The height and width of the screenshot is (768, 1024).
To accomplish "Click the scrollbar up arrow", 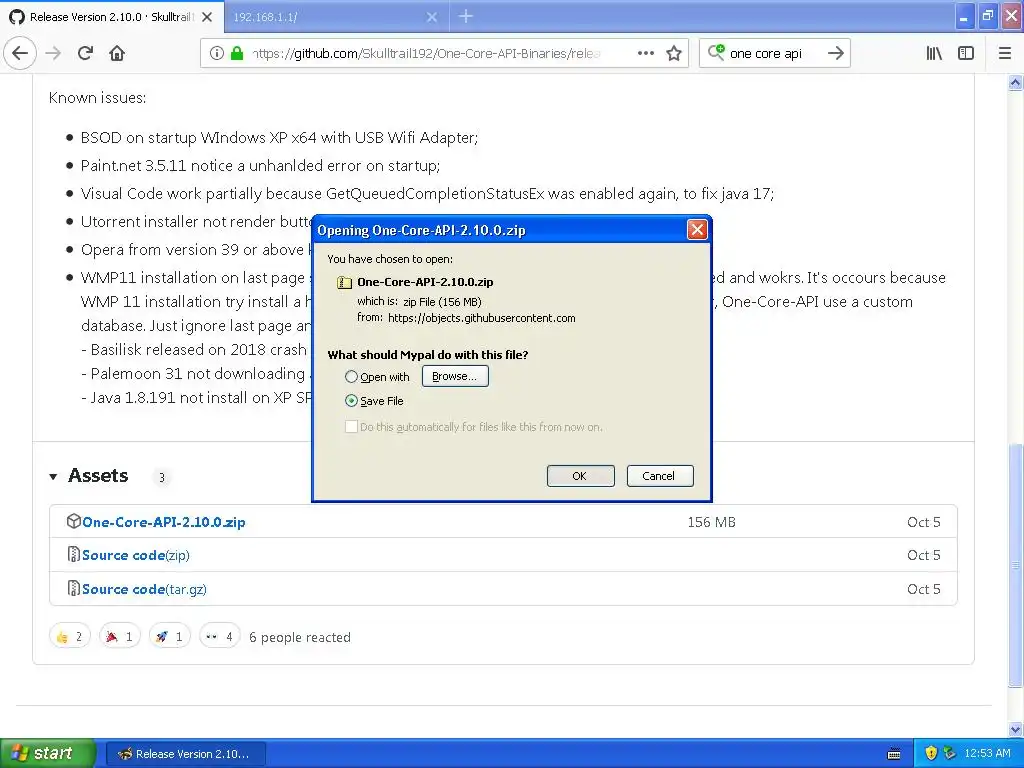I will point(1015,82).
